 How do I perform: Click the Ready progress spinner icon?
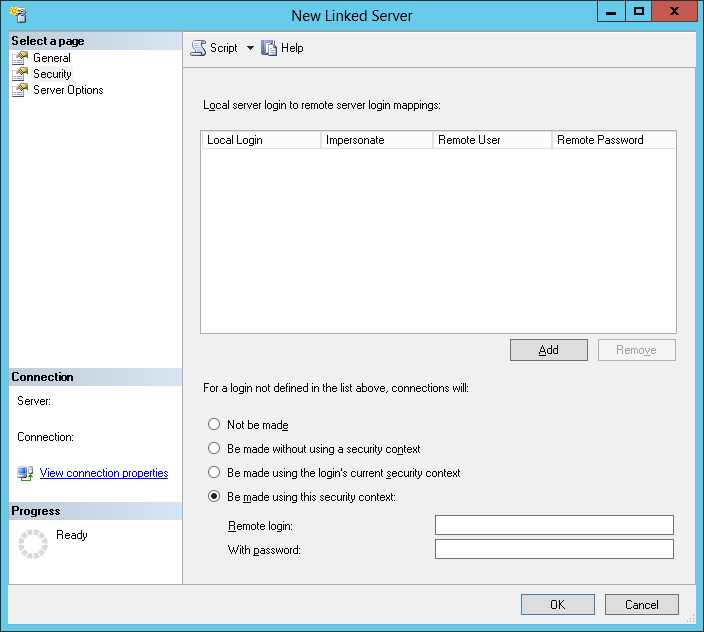(x=33, y=544)
